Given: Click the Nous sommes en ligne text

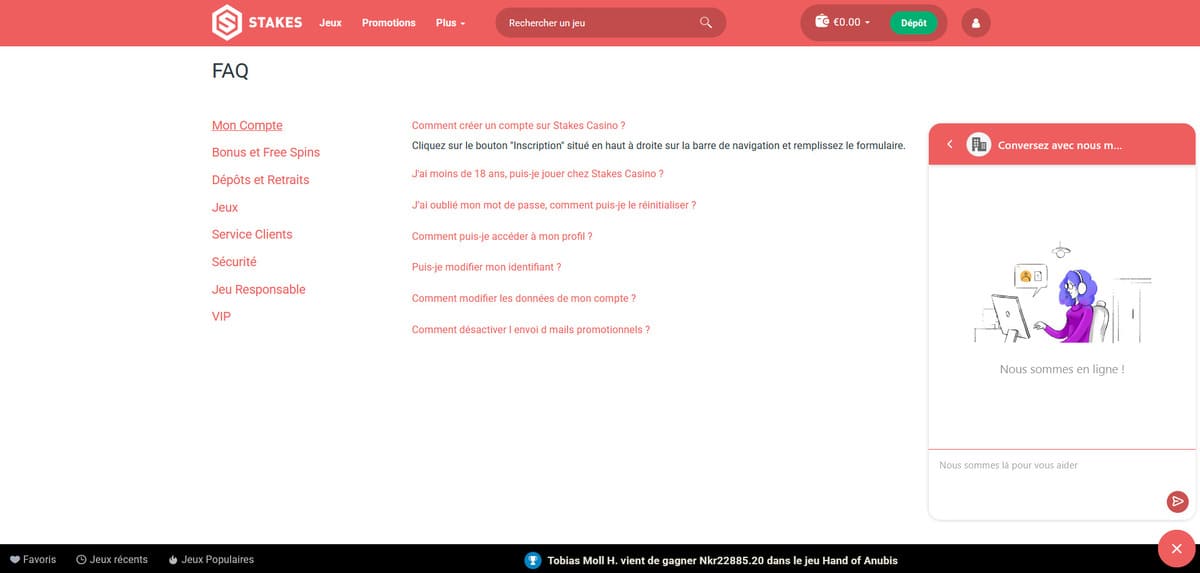Looking at the screenshot, I should coord(1062,369).
